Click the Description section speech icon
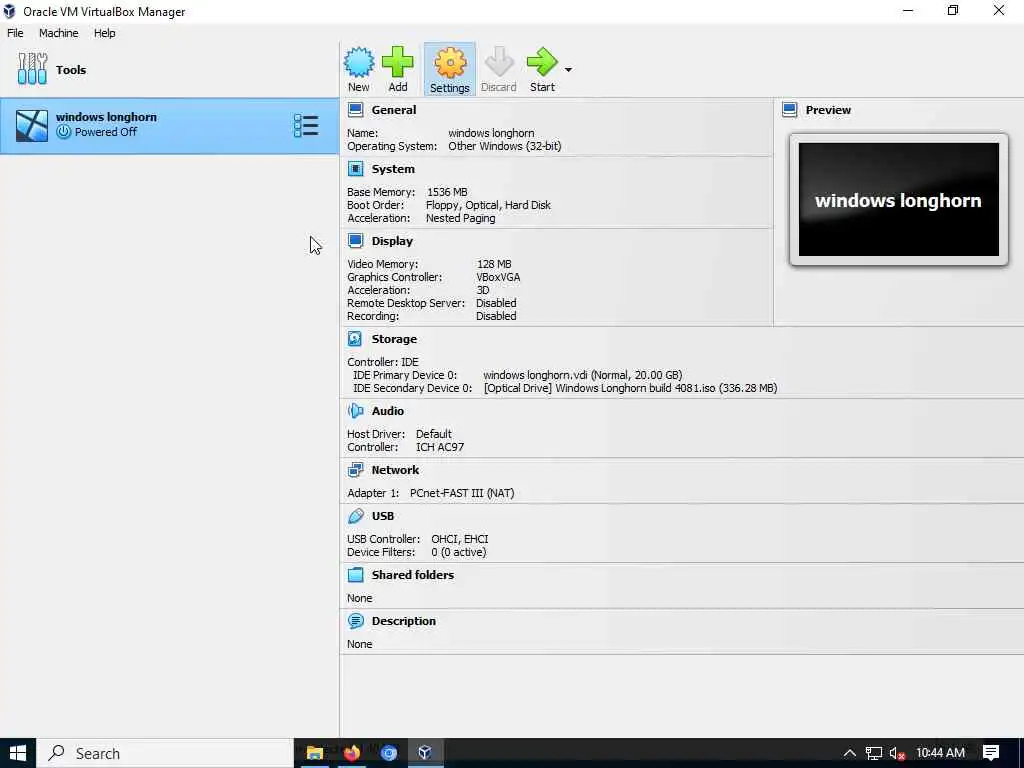 tap(355, 621)
